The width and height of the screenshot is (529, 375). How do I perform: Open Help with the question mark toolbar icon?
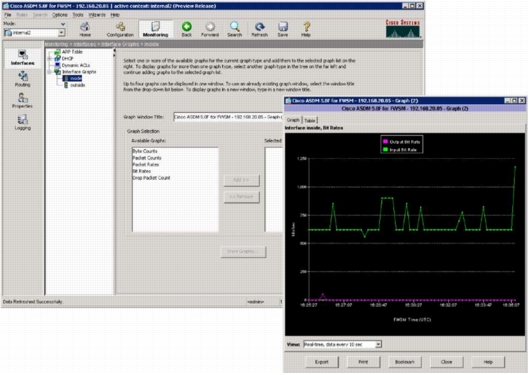pos(306,29)
